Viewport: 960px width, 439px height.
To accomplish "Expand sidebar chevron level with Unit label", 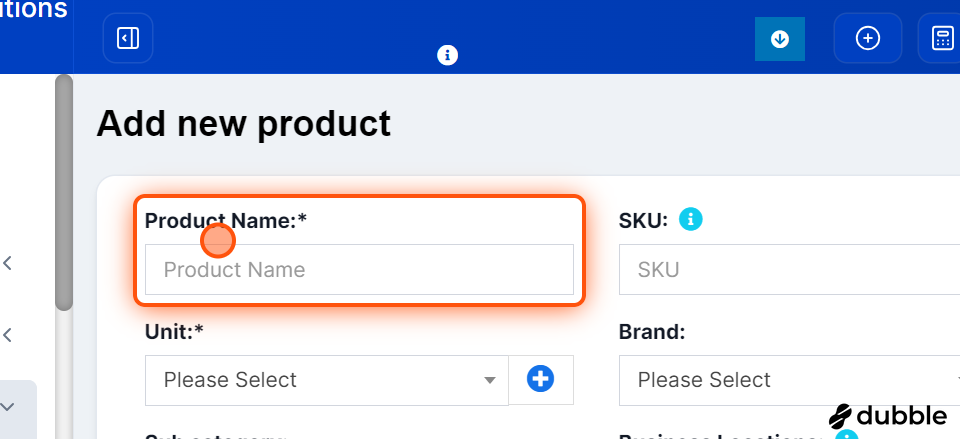I will pos(7,335).
